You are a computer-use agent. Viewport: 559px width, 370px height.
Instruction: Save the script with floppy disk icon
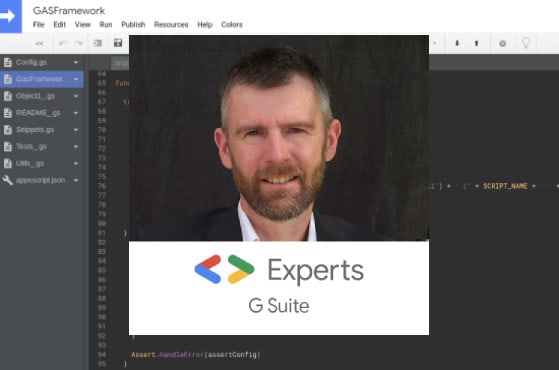click(118, 43)
